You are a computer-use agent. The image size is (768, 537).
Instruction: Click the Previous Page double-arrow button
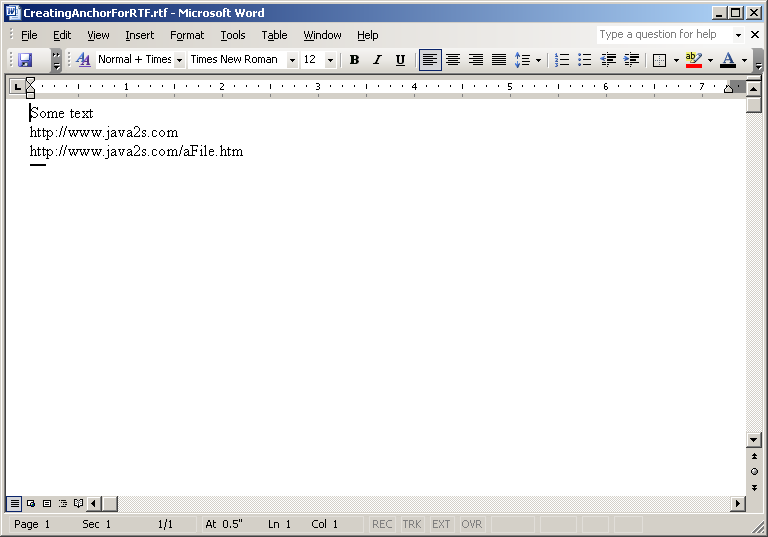(754, 457)
